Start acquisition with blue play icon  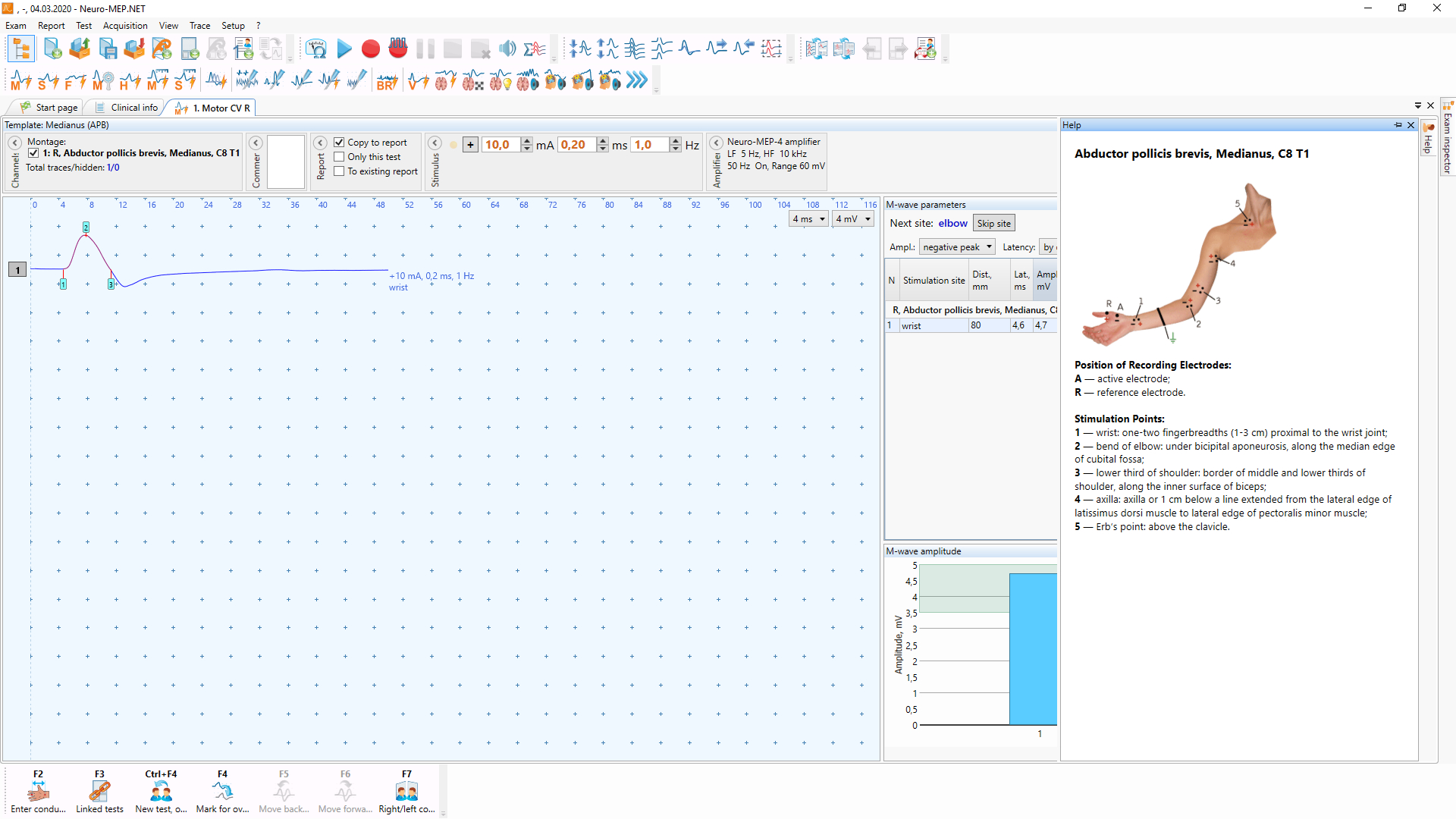click(344, 49)
